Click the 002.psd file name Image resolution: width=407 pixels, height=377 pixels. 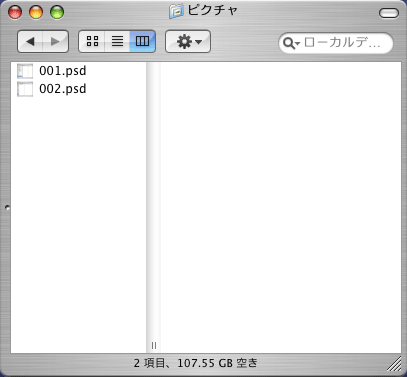(x=63, y=89)
